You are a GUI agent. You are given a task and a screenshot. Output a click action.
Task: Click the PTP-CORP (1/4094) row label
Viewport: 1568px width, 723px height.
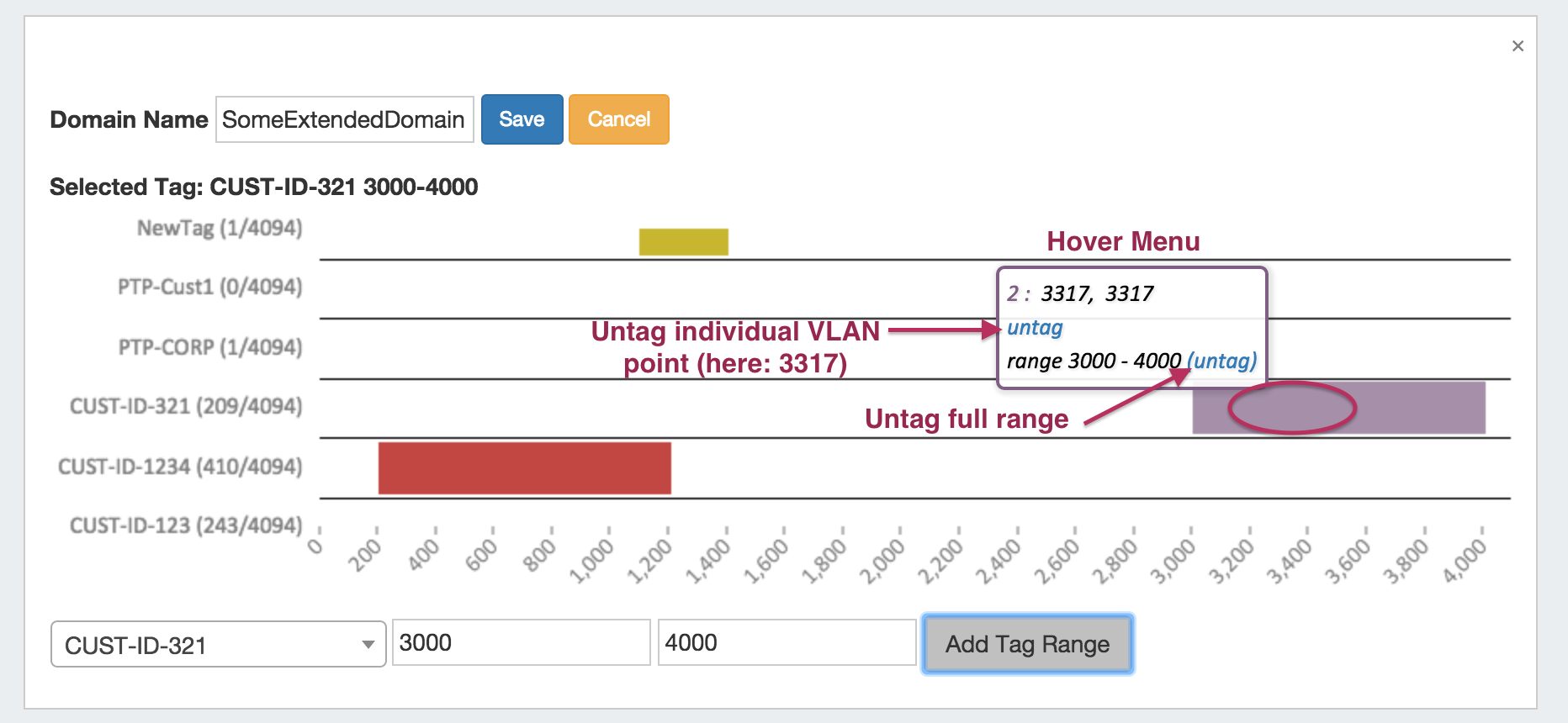209,347
